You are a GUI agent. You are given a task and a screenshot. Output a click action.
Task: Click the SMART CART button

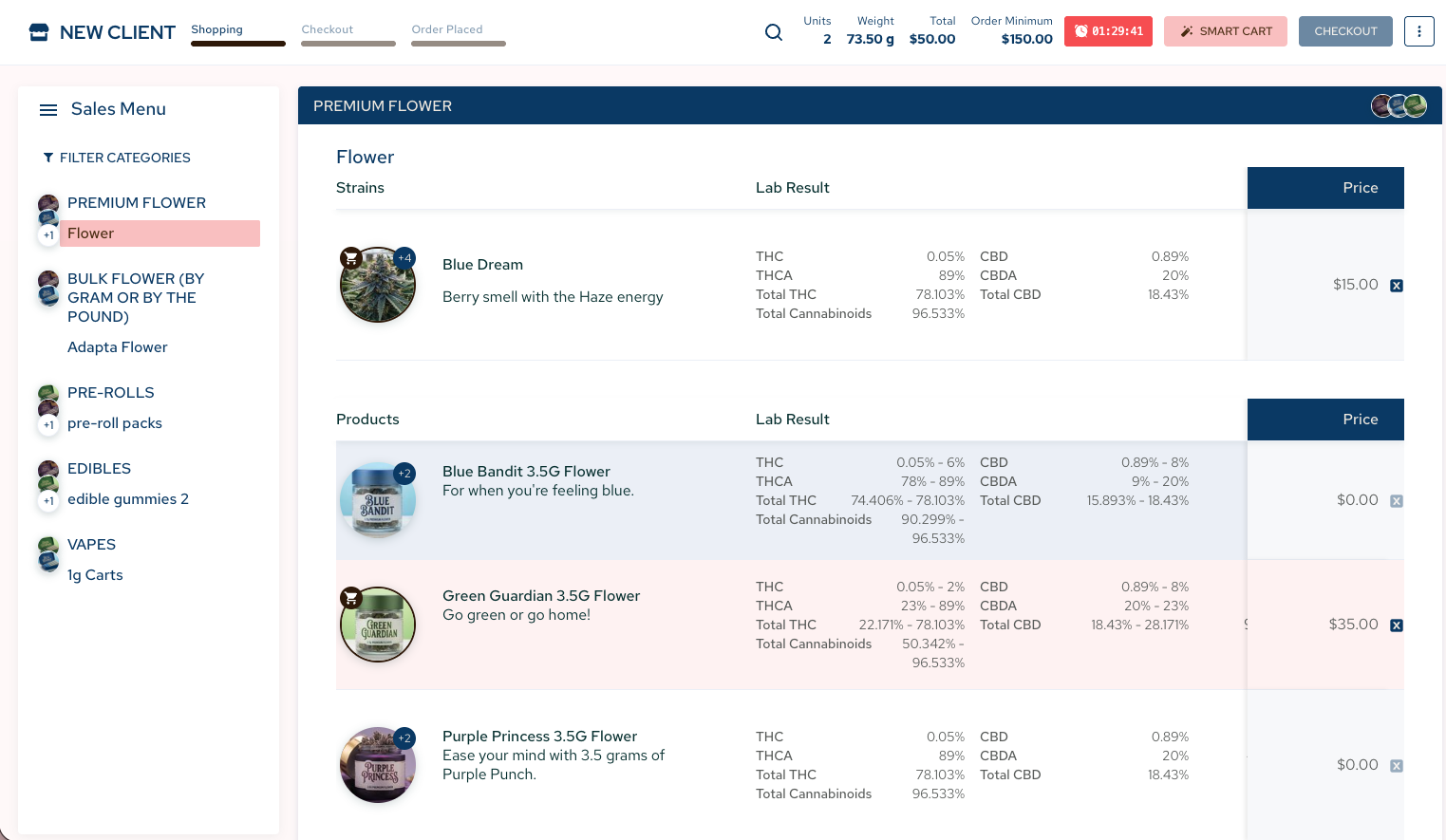click(x=1226, y=31)
